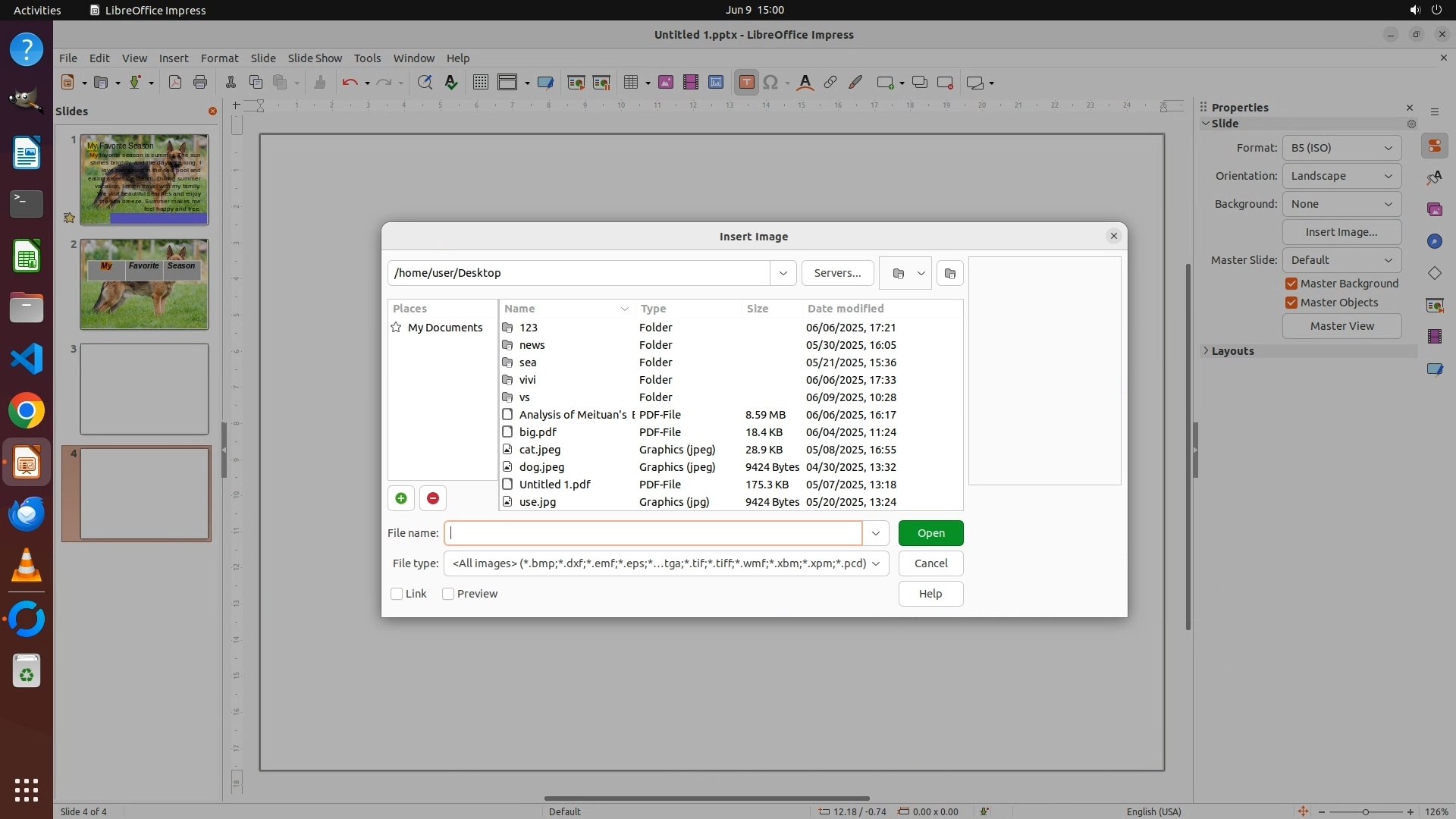
Task: Click the Export as PDF icon
Action: pos(175,83)
